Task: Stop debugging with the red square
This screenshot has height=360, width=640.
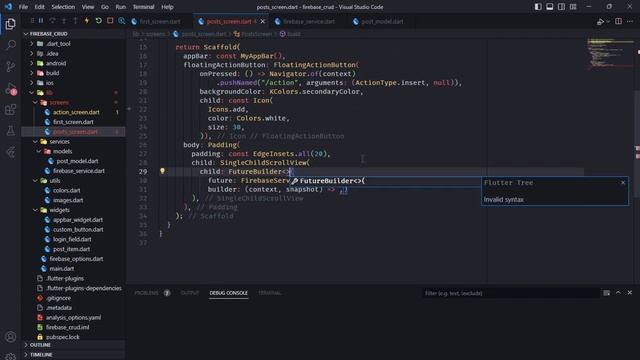Action: tap(110, 21)
